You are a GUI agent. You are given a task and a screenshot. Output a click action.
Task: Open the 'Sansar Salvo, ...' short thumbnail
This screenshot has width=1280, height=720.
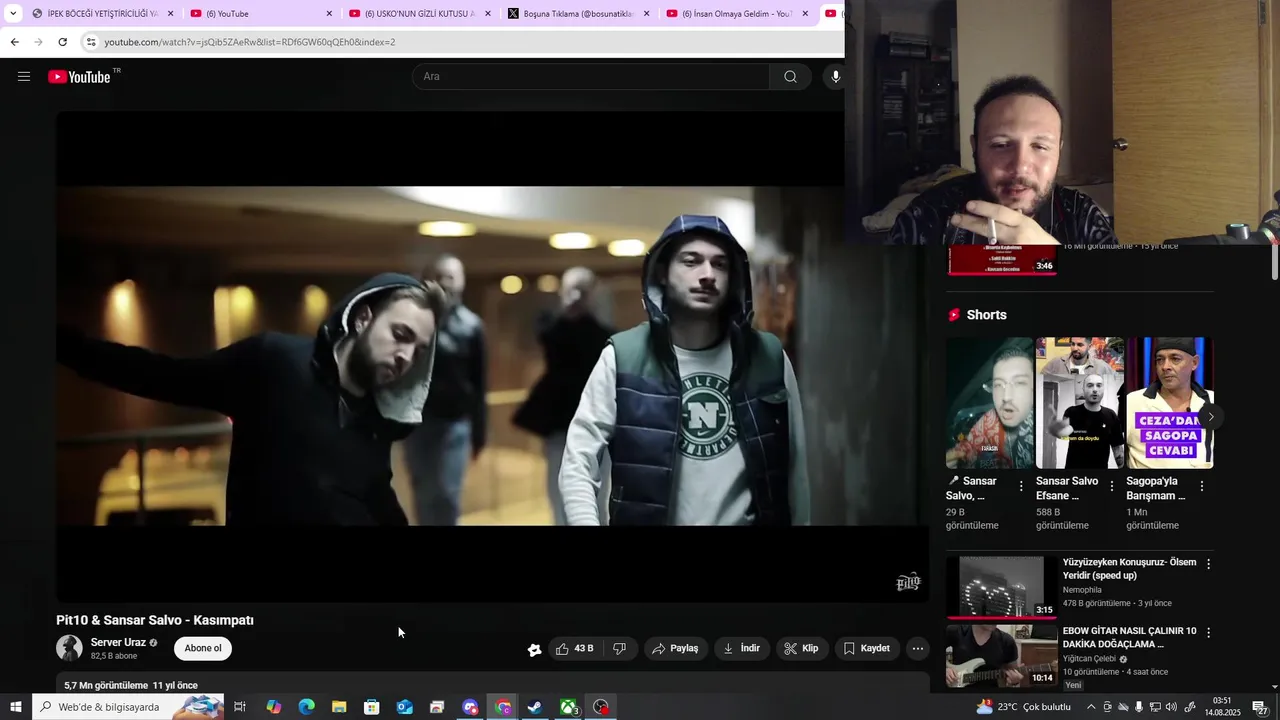click(x=989, y=403)
